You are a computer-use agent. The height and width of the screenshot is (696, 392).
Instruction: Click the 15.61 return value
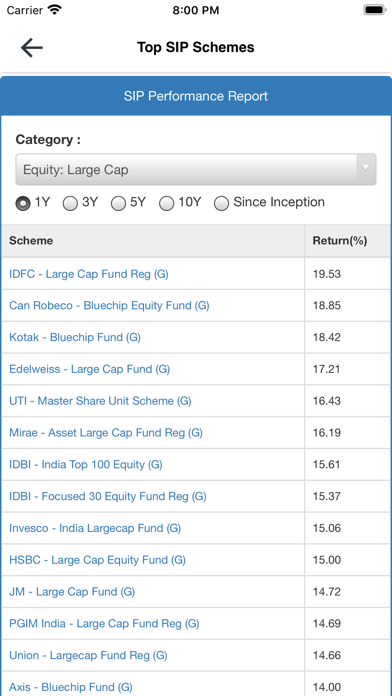(x=327, y=465)
